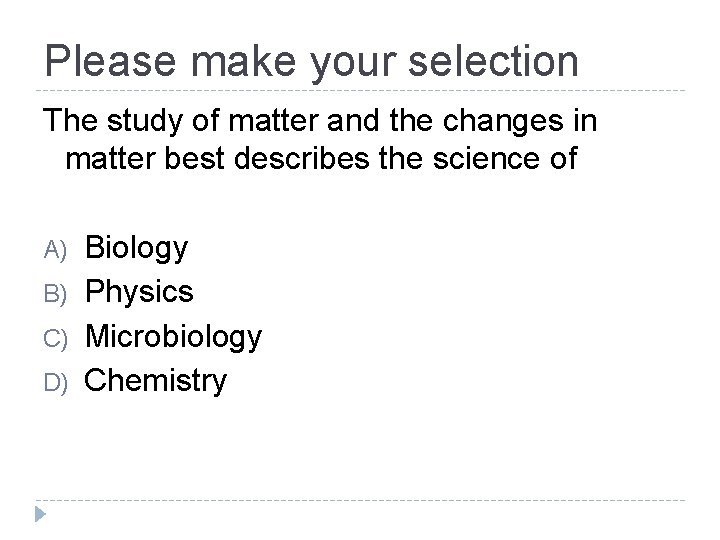The image size is (720, 540).
Task: Pick Microbiology as the answer
Action: tap(173, 336)
